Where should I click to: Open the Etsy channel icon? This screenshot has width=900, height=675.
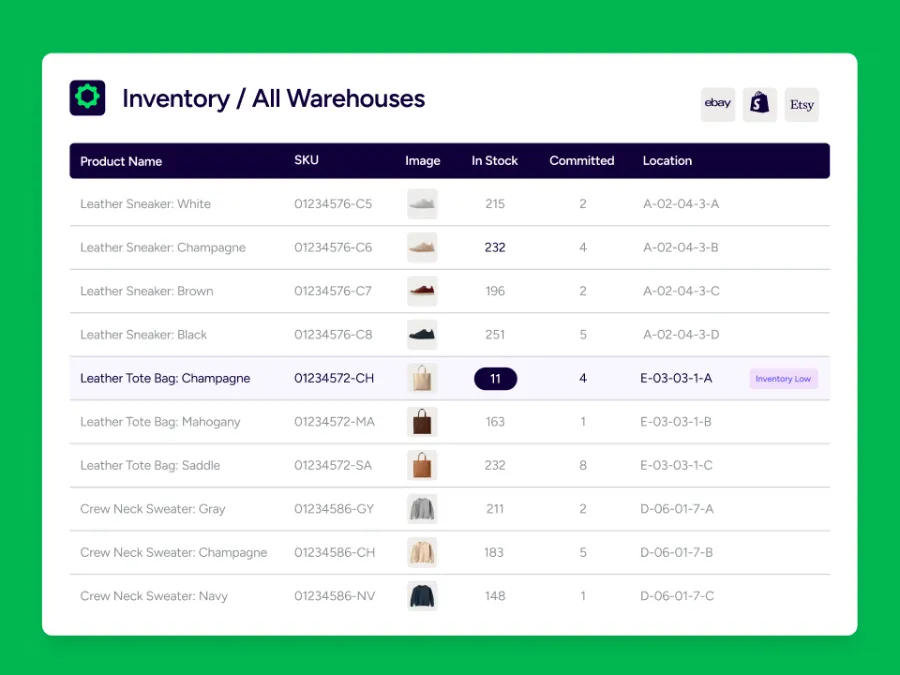click(801, 104)
